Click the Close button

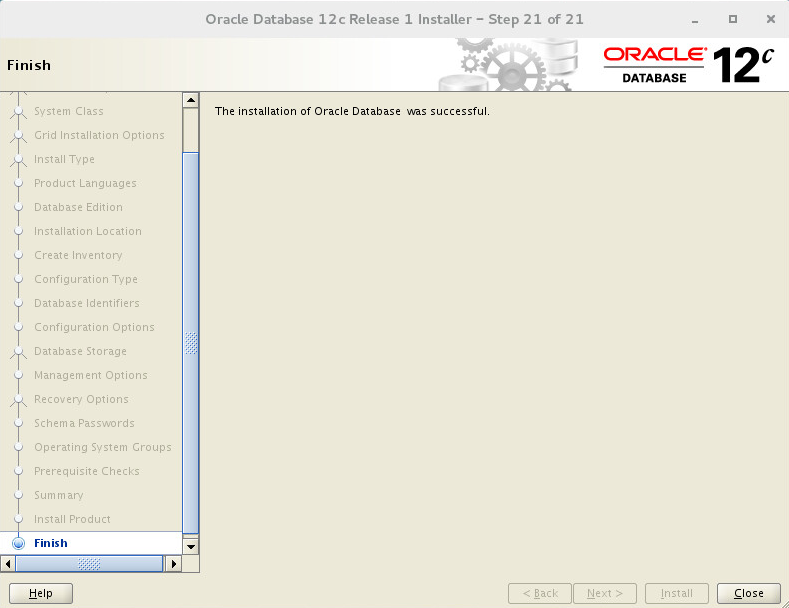coord(748,593)
